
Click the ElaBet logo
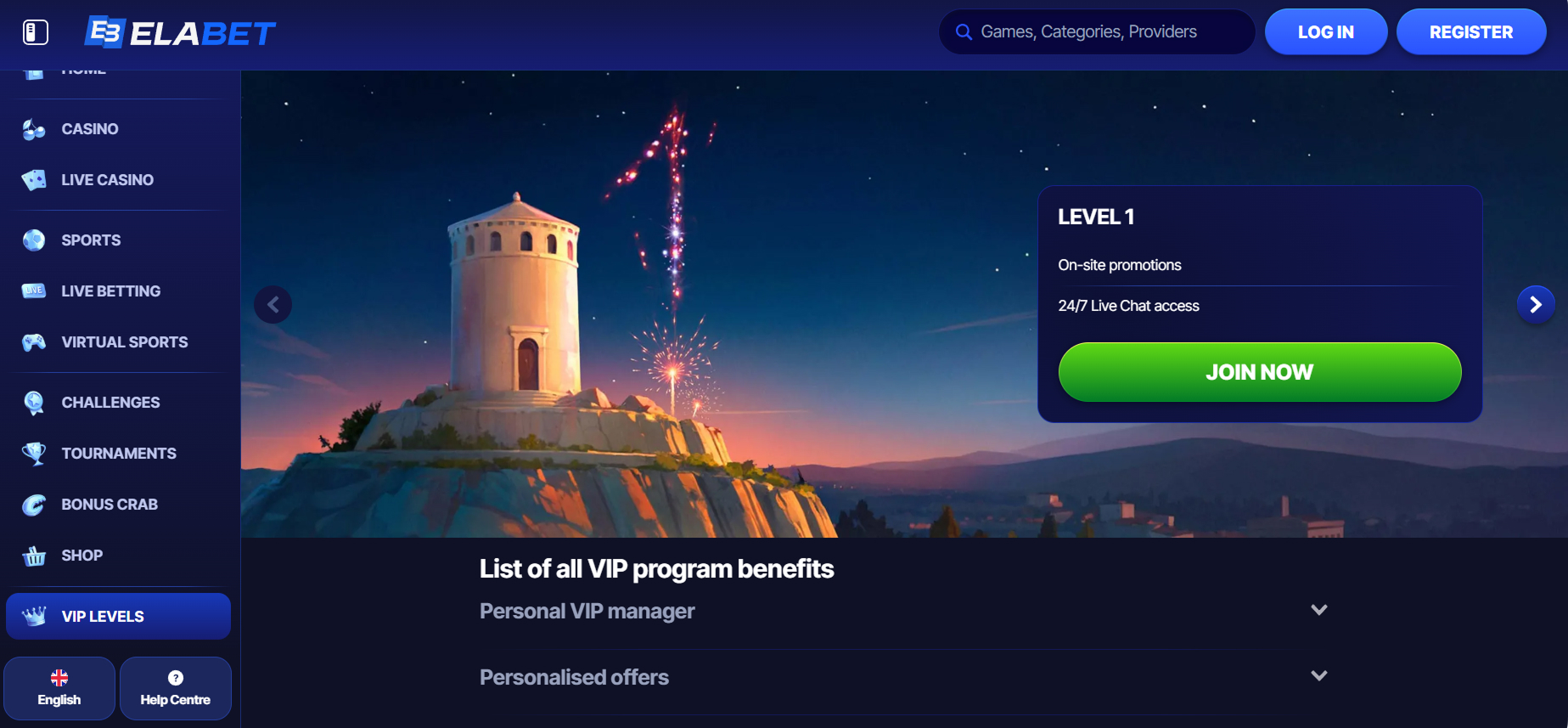(x=180, y=32)
